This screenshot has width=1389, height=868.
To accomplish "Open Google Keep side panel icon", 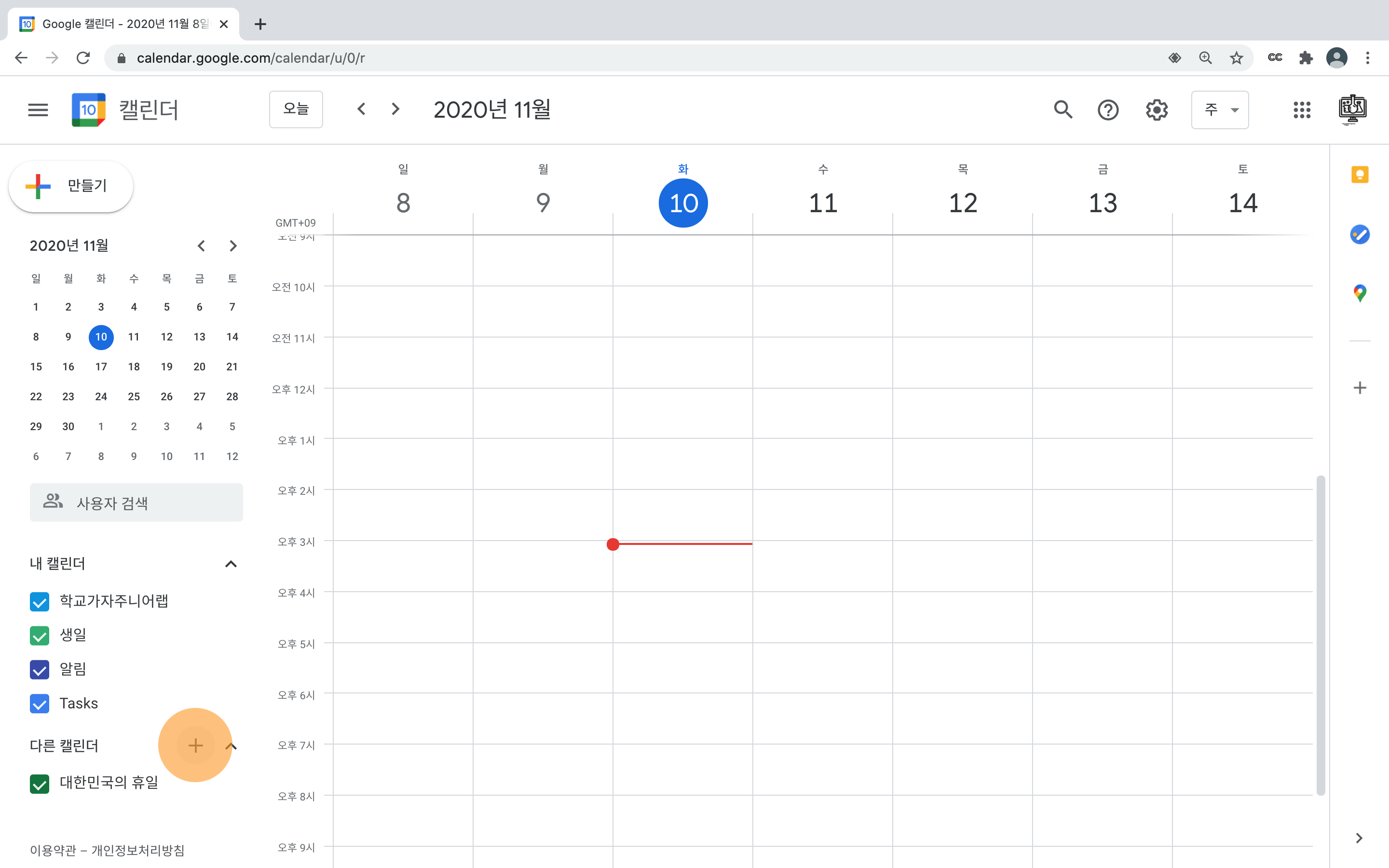I will [x=1359, y=175].
